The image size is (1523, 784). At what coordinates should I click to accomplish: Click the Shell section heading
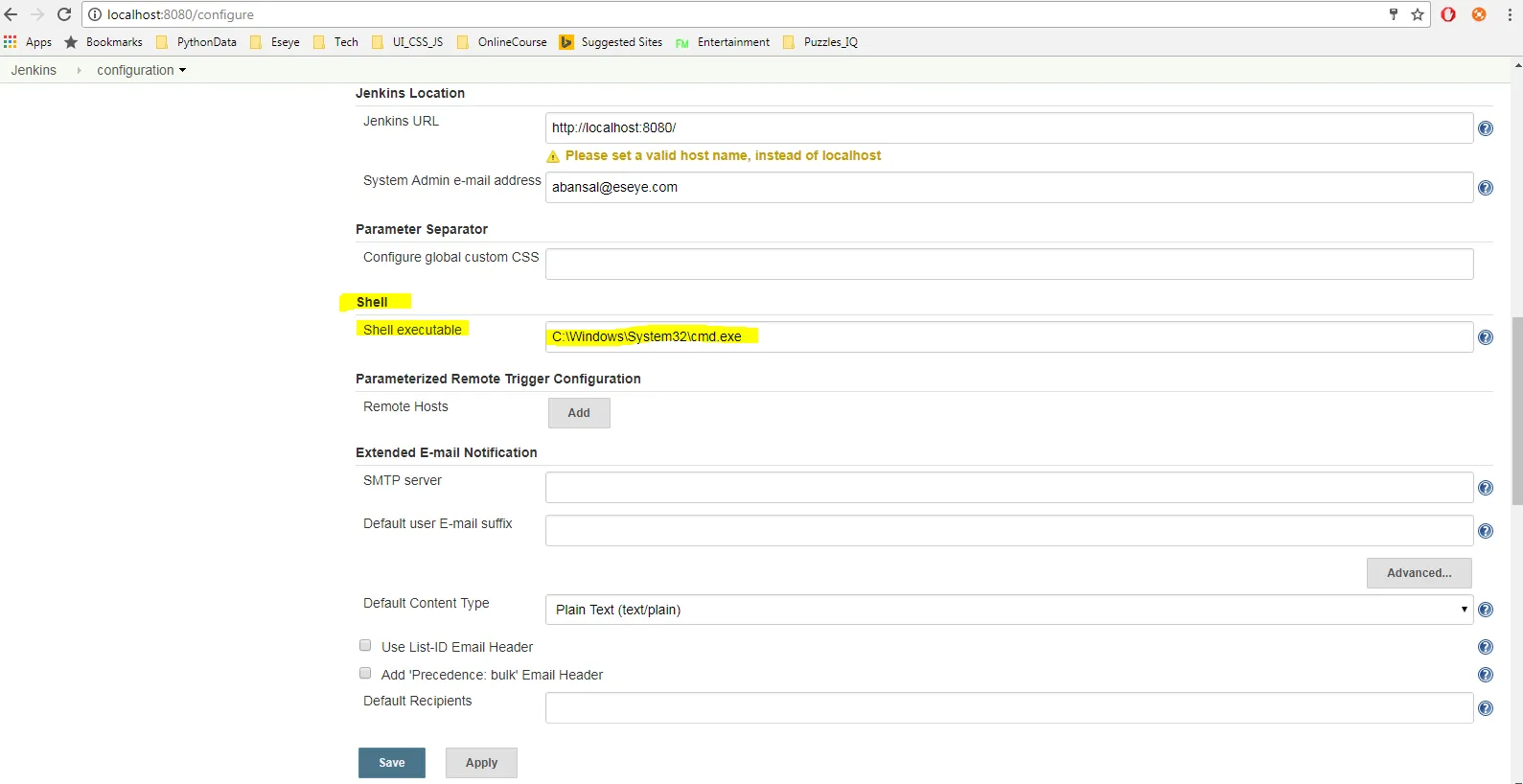372,302
